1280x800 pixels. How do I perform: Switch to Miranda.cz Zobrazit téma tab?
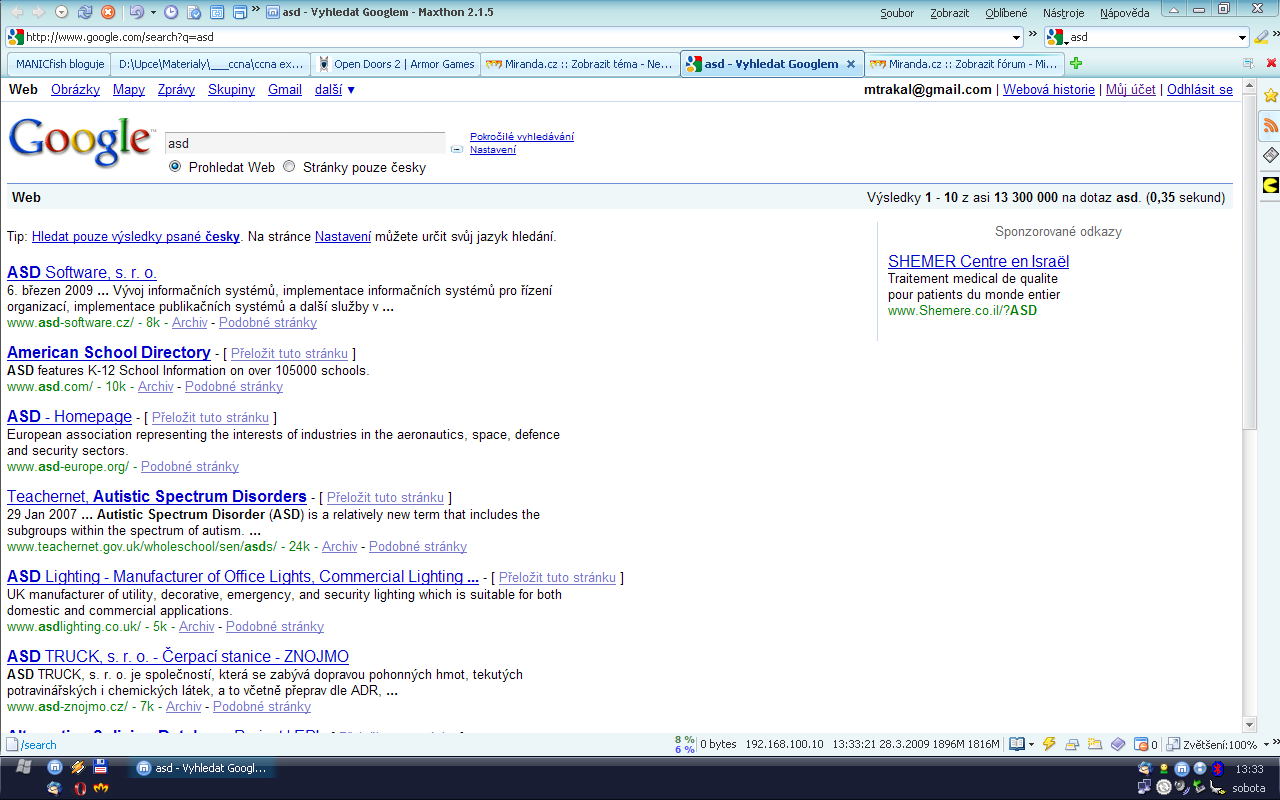(579, 64)
